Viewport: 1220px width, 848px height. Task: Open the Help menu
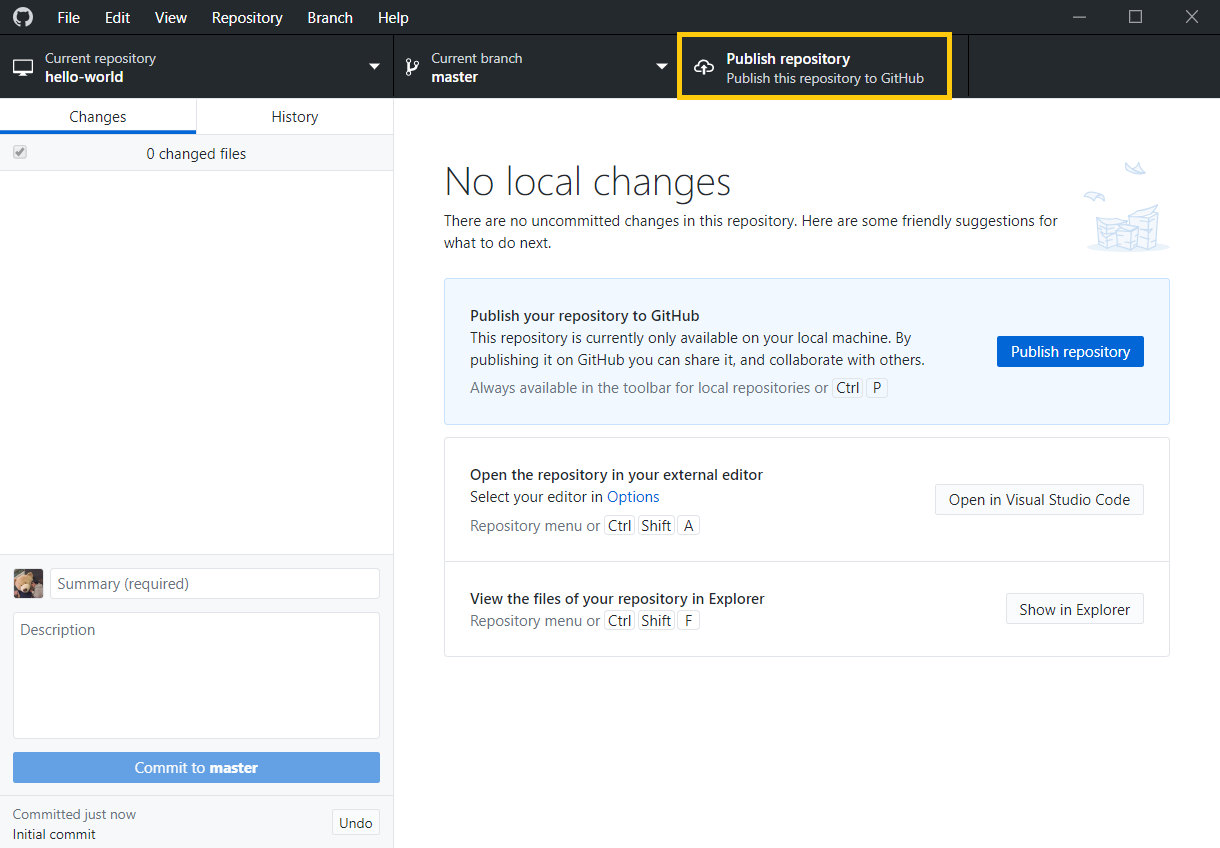(393, 17)
